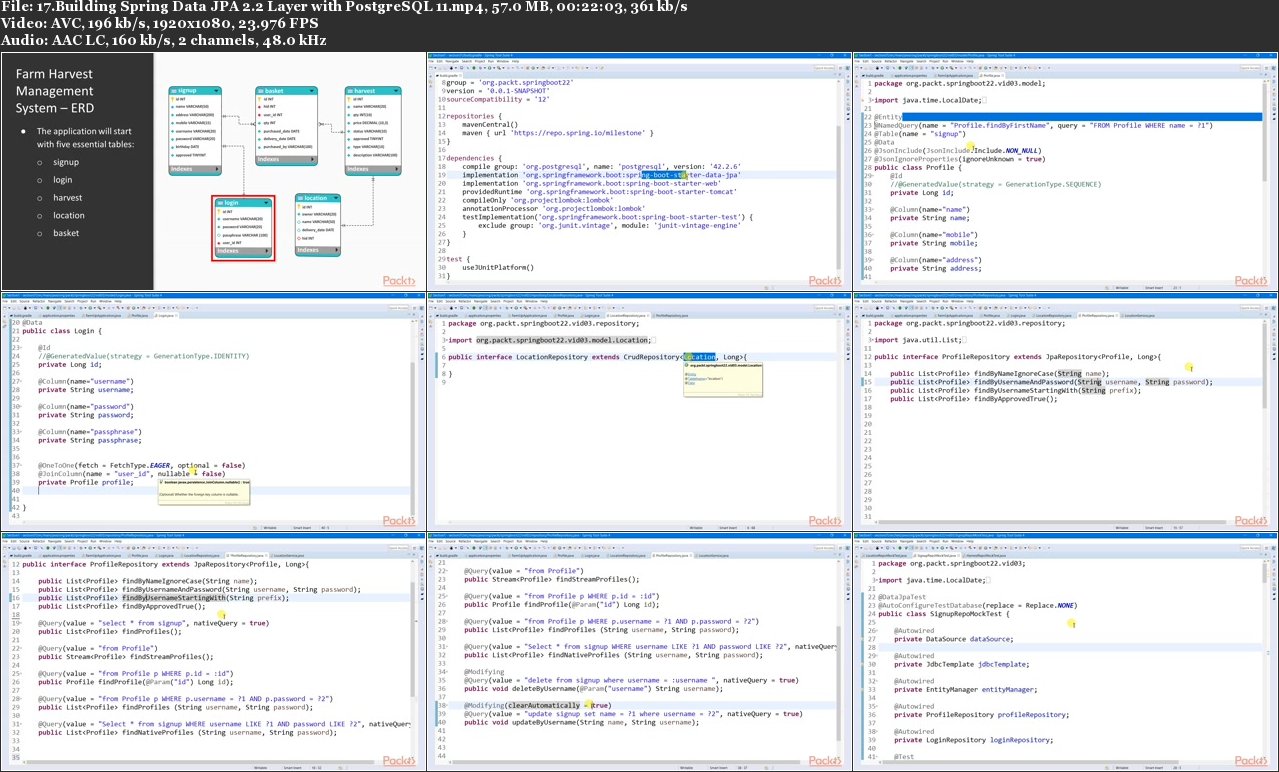
Task: Click the updateByUsername method line
Action: [580, 722]
